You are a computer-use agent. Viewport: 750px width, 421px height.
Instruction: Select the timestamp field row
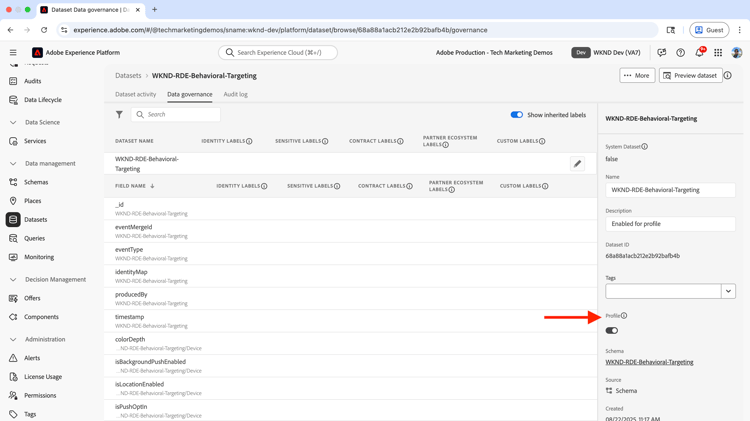pos(350,321)
